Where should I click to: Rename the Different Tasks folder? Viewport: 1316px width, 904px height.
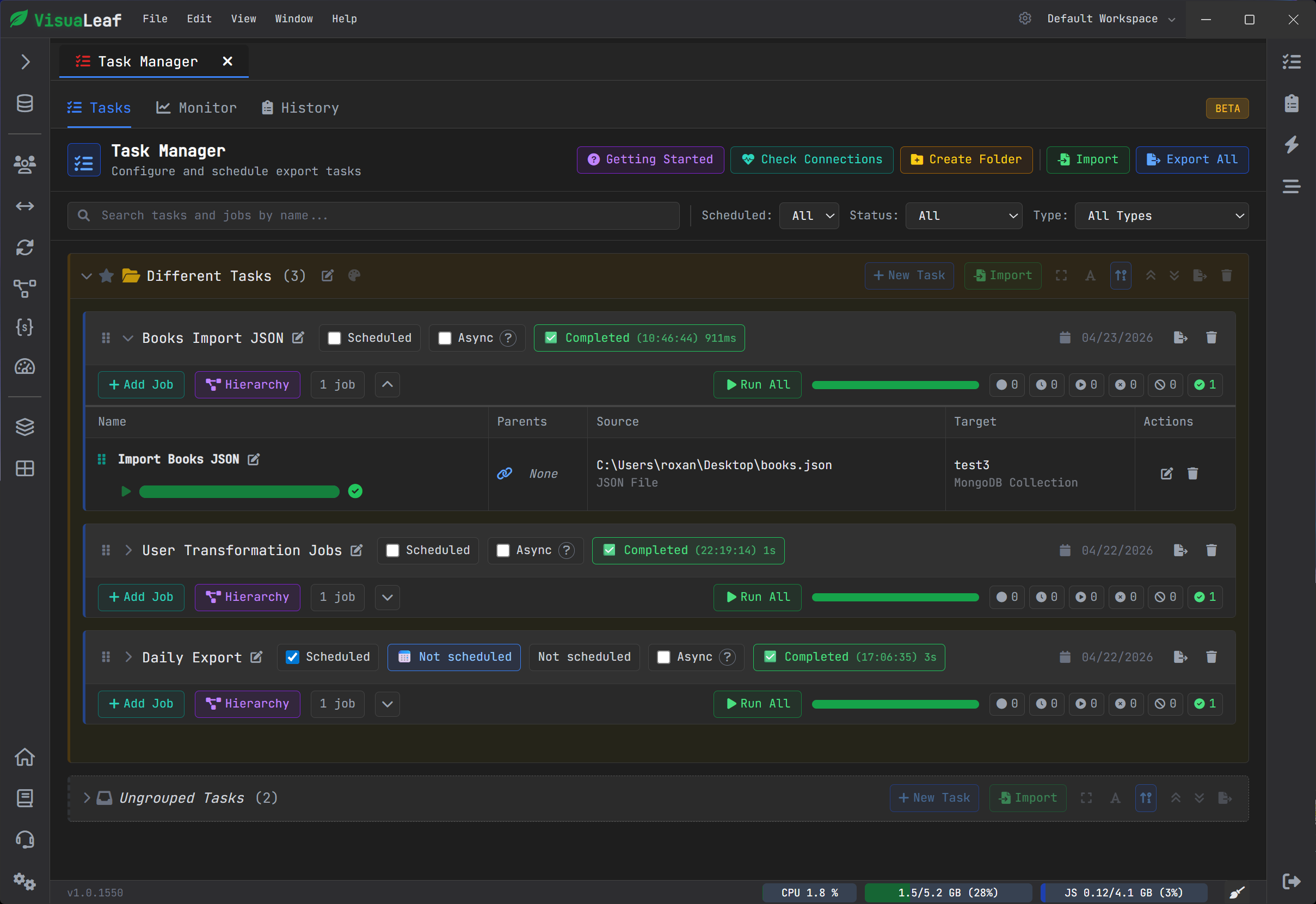[x=327, y=276]
